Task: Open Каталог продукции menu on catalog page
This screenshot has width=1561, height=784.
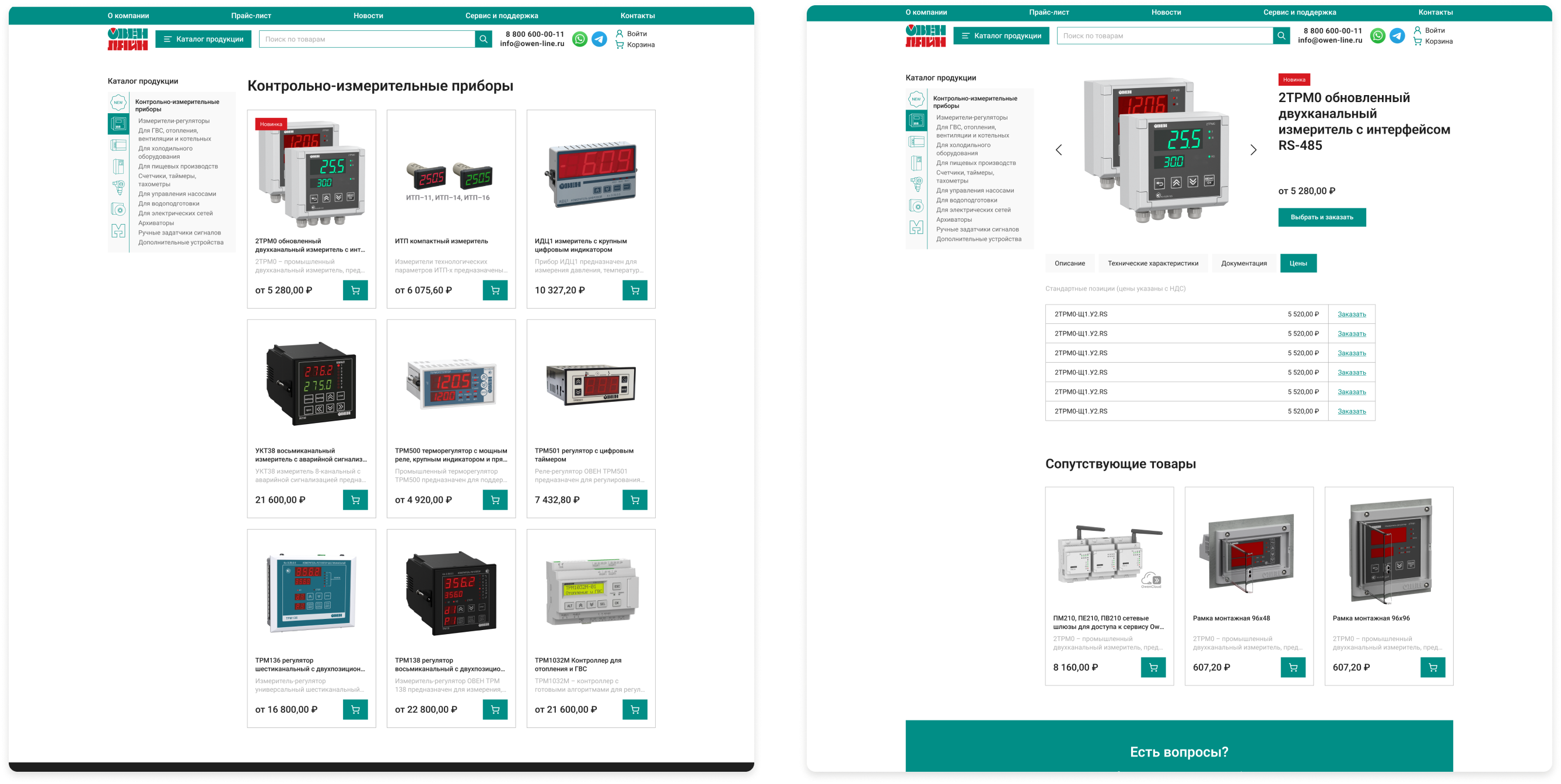Action: (x=204, y=40)
